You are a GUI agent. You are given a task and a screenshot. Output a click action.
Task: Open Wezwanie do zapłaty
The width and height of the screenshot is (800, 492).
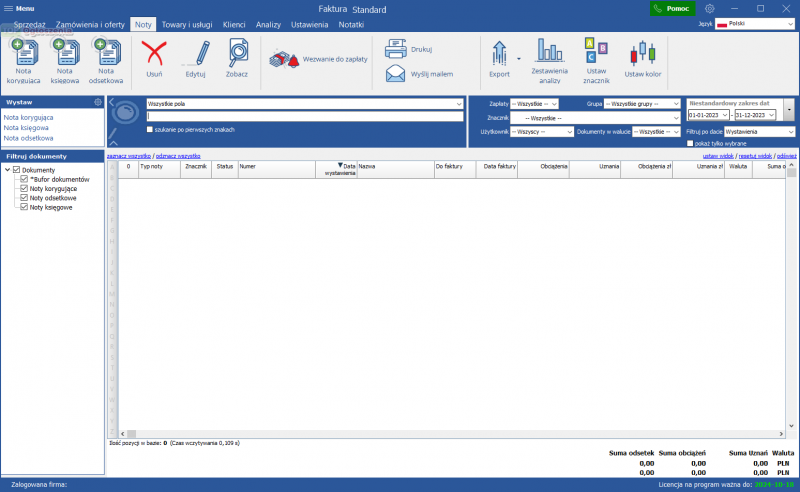click(x=318, y=59)
